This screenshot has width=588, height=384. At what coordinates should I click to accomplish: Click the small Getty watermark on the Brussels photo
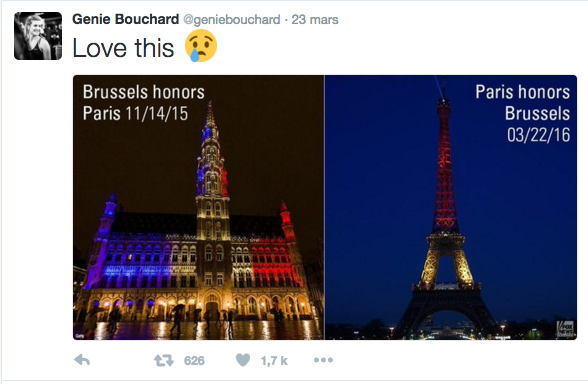pos(79,336)
